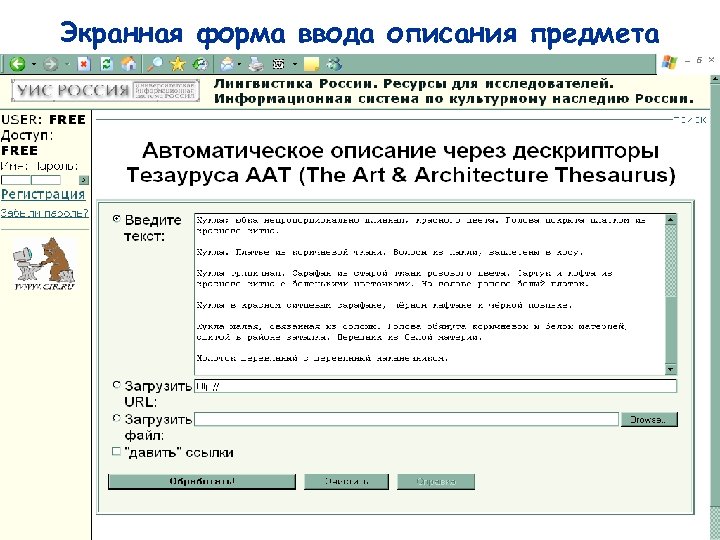
Task: Select the 'Введите текст' radio button
Action: pyautogui.click(x=117, y=219)
